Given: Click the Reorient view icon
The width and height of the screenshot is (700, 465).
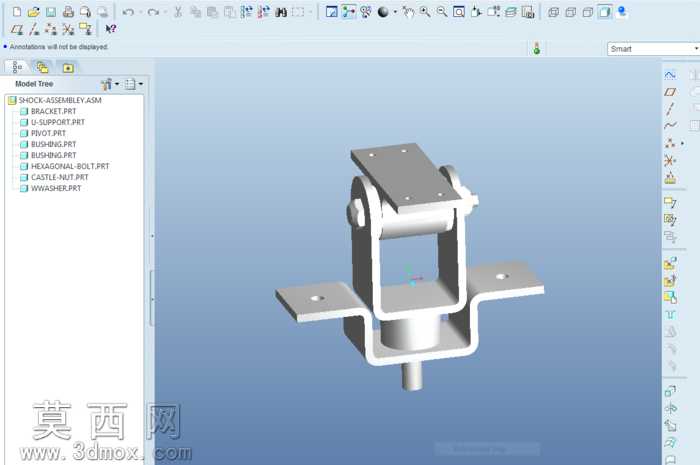Looking at the screenshot, I should tap(476, 12).
